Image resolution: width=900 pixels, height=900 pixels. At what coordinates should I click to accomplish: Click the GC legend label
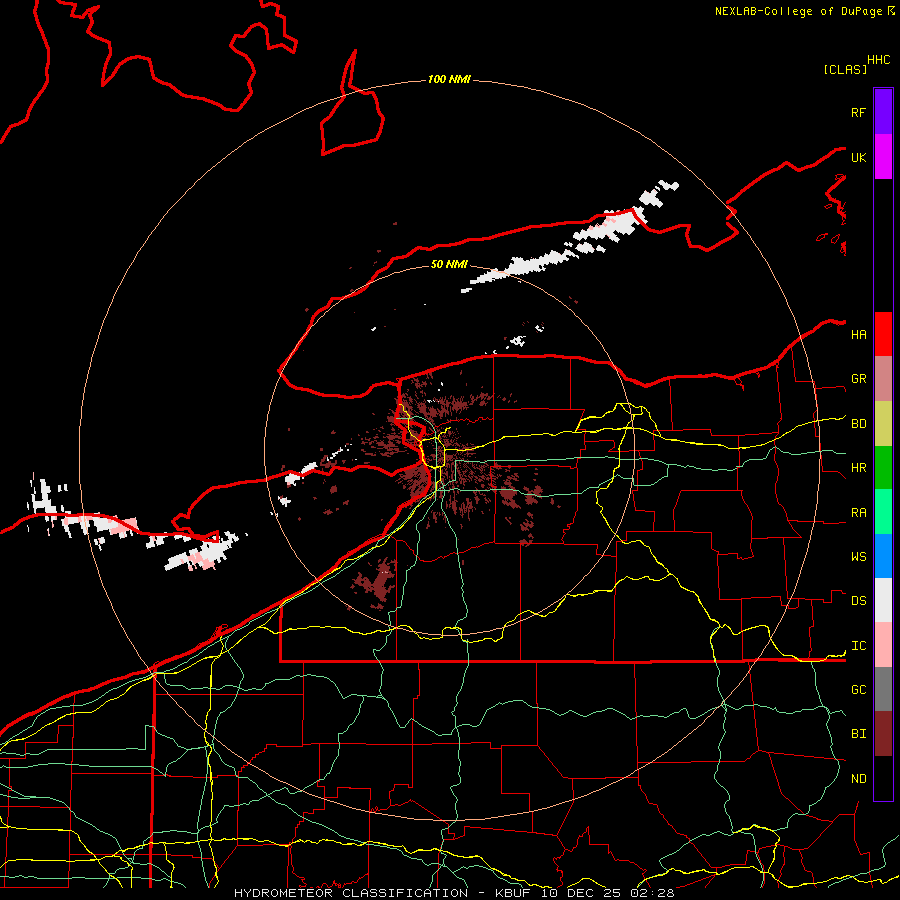click(858, 690)
